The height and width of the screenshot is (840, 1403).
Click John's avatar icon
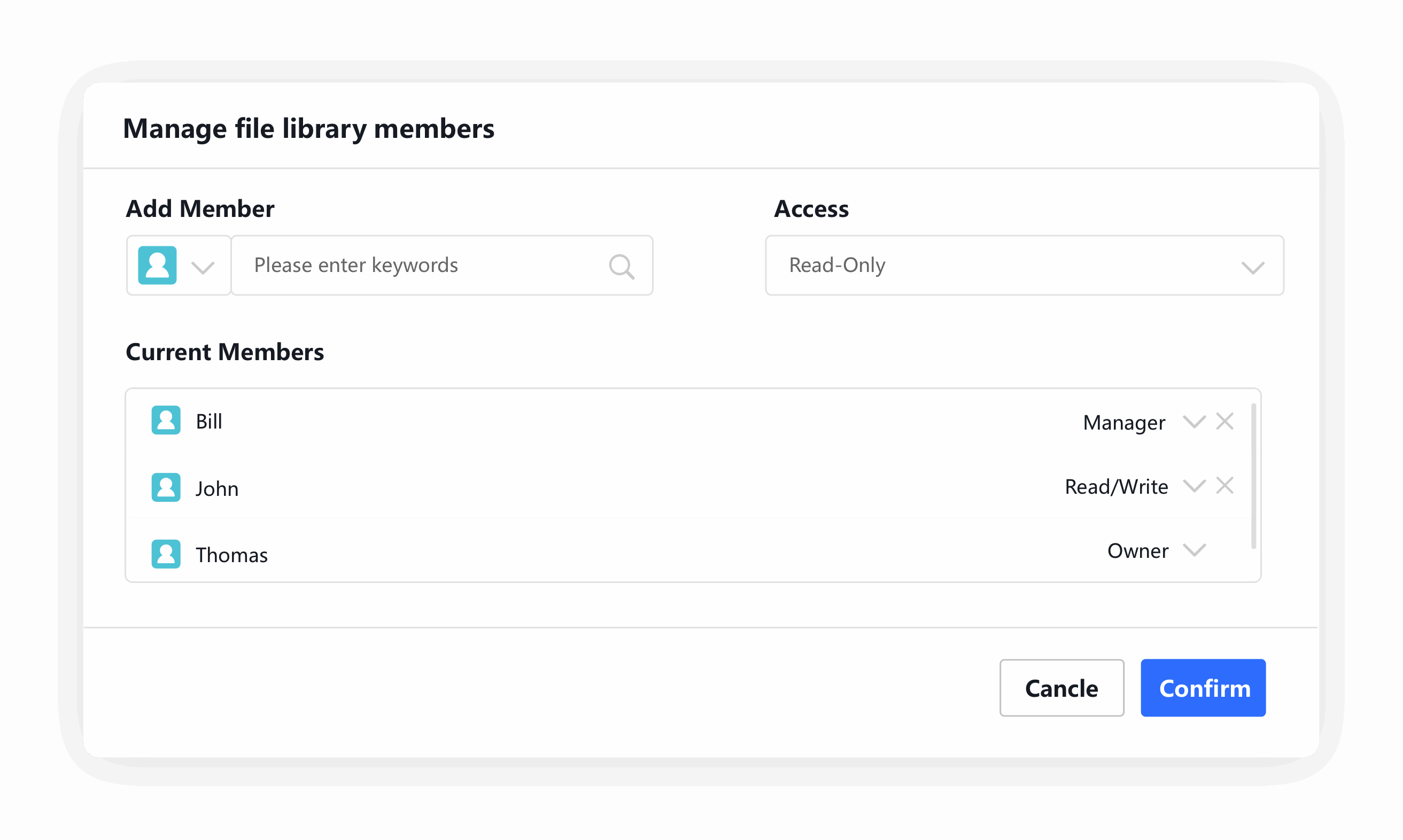(x=166, y=487)
